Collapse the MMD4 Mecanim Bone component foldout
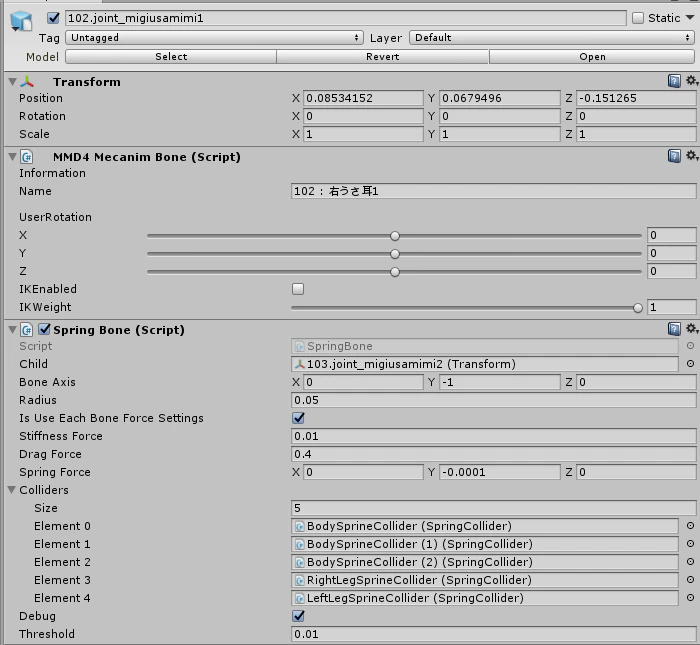The height and width of the screenshot is (645, 700). click(x=12, y=157)
